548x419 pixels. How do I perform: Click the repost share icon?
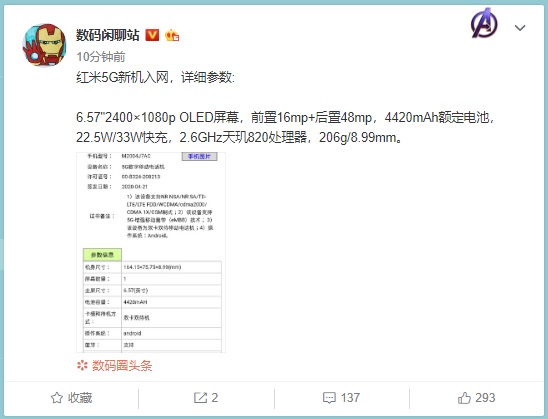pos(200,398)
